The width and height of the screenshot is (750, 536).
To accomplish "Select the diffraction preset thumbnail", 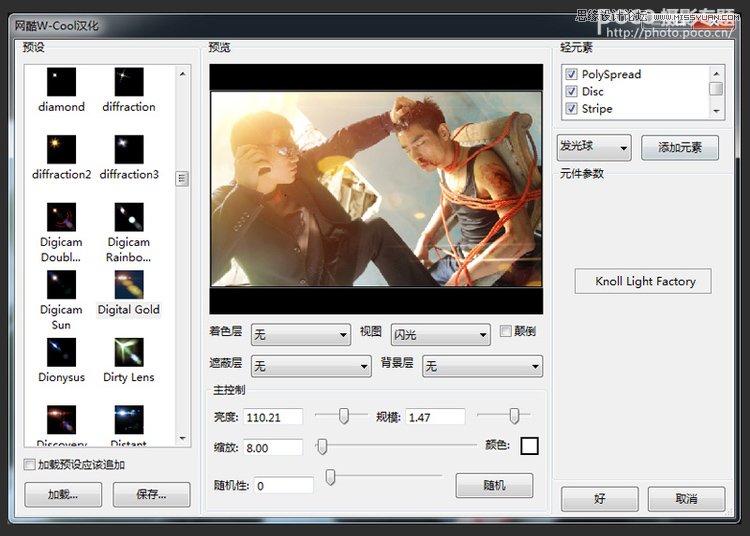I will coord(129,82).
